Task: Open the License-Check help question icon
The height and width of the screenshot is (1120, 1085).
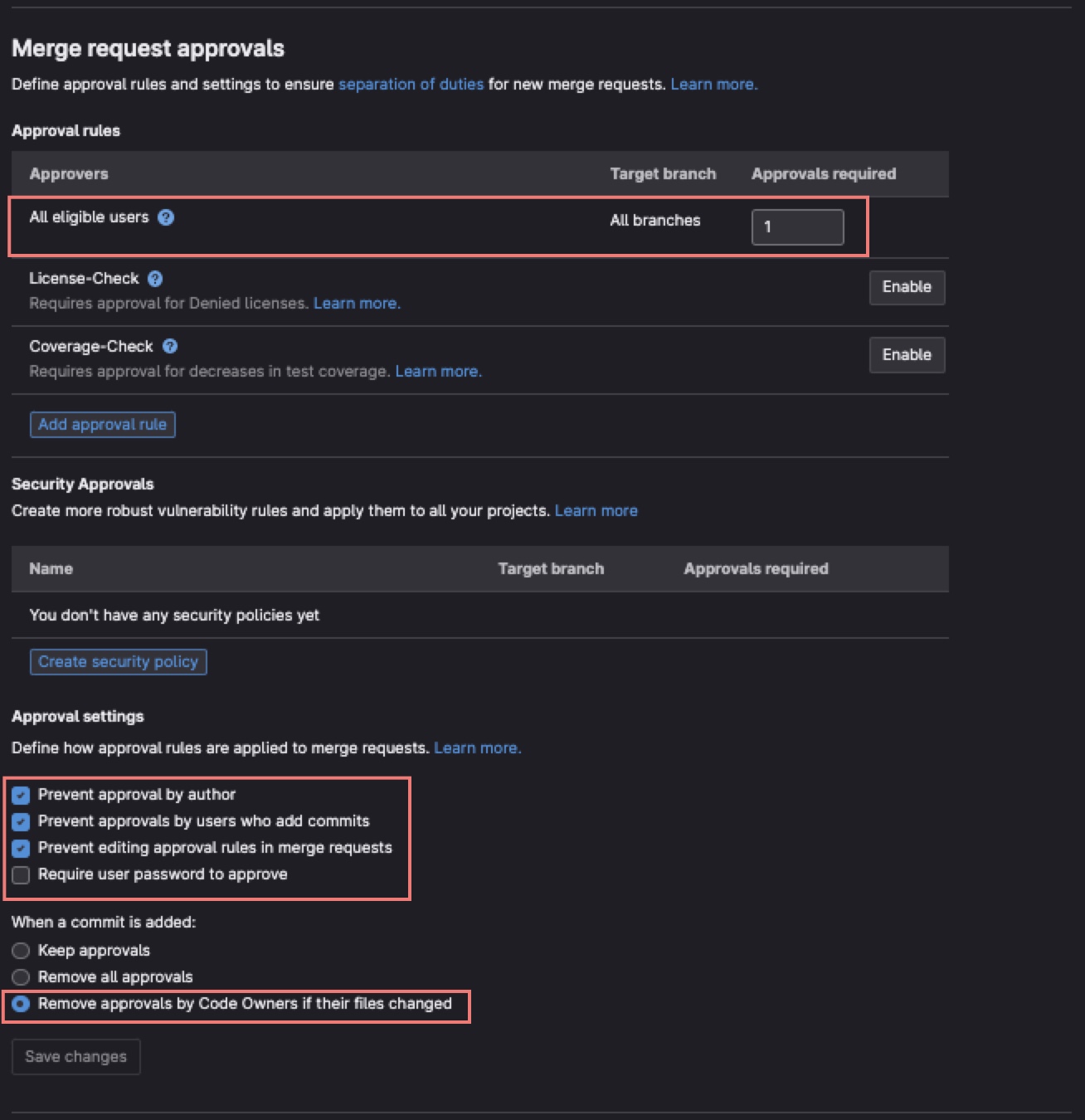Action: [155, 279]
